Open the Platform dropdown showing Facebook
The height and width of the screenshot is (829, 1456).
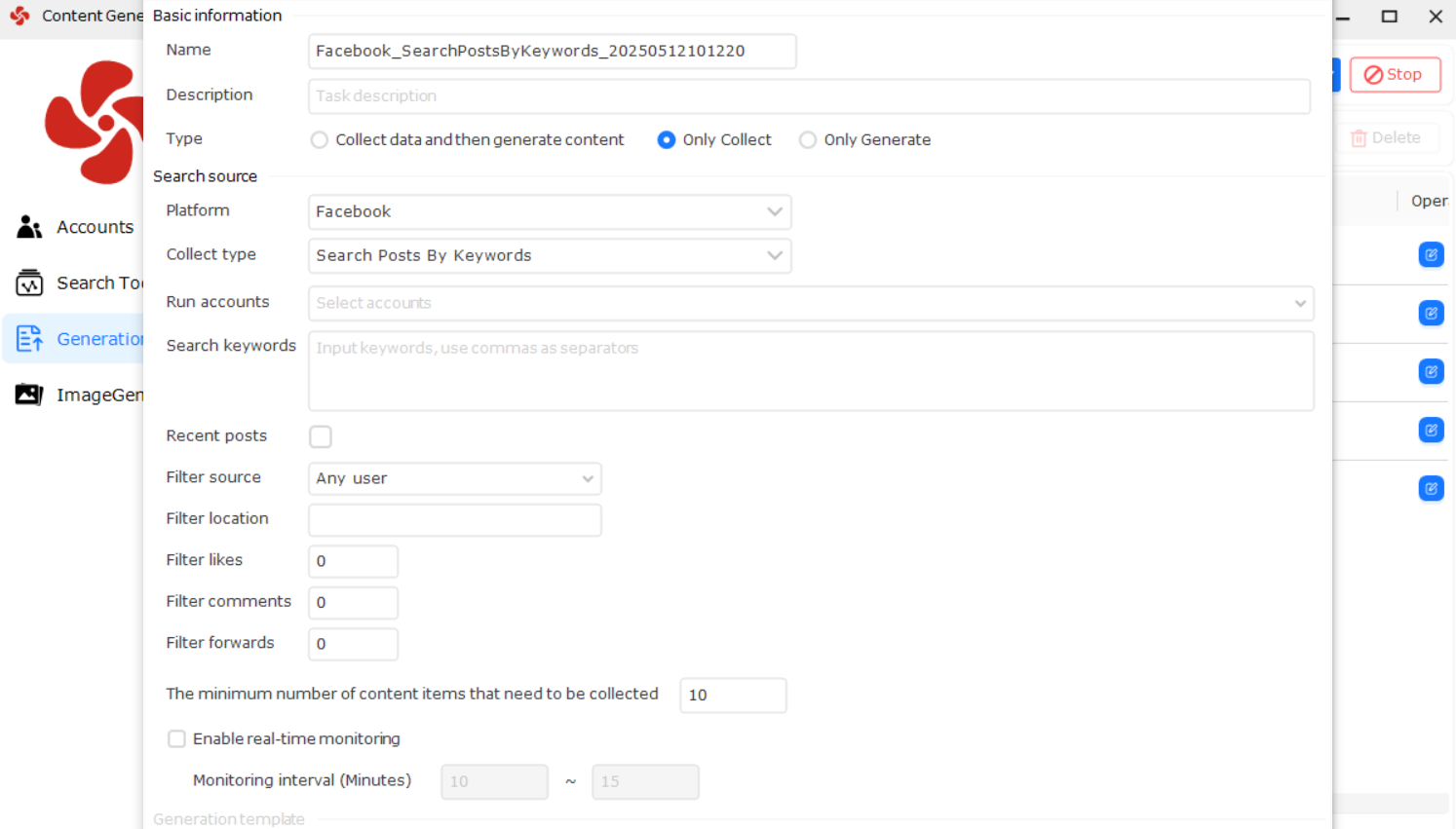click(550, 212)
